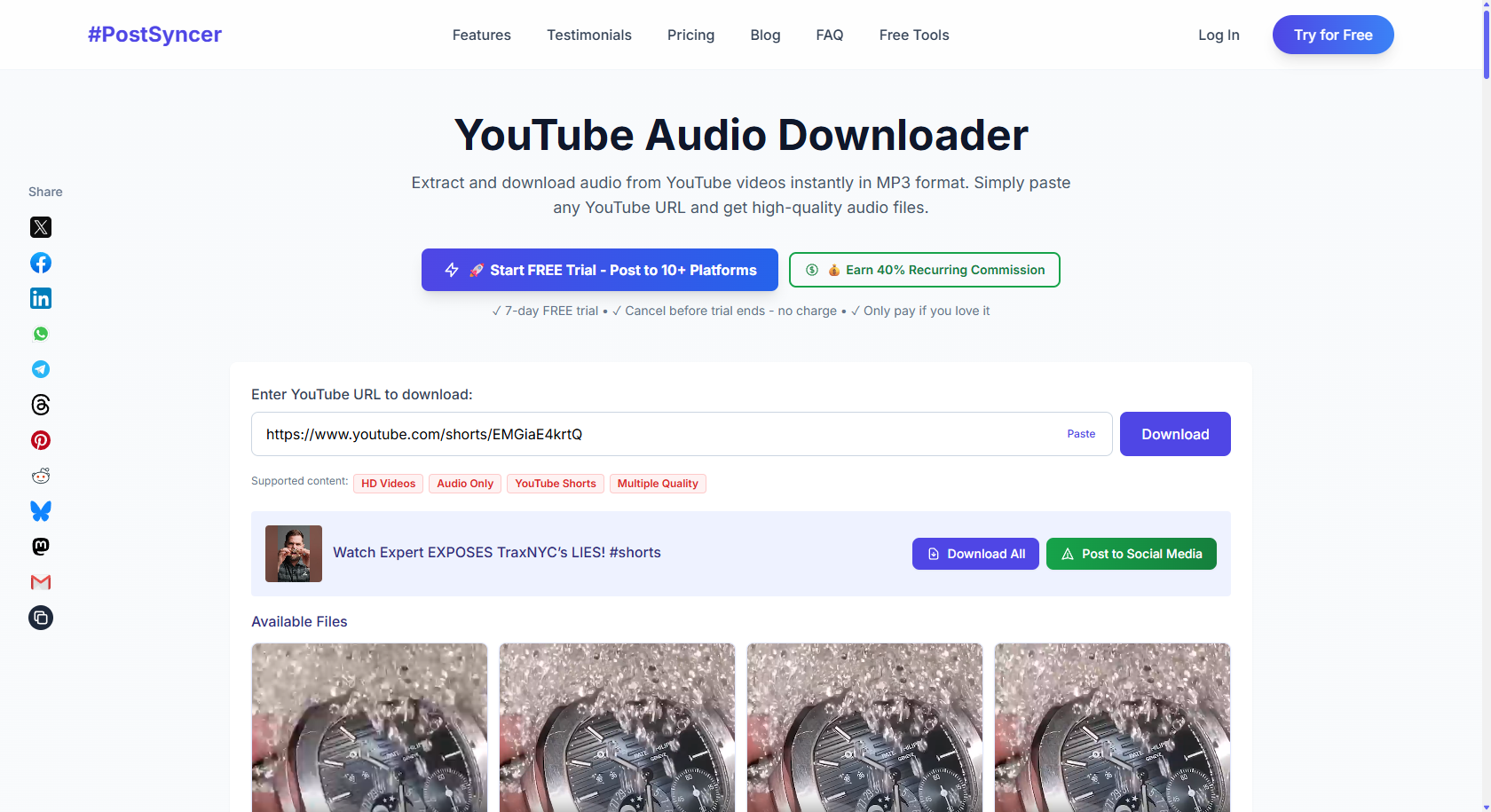Share the page on Telegram
1491x812 pixels.
[x=40, y=369]
